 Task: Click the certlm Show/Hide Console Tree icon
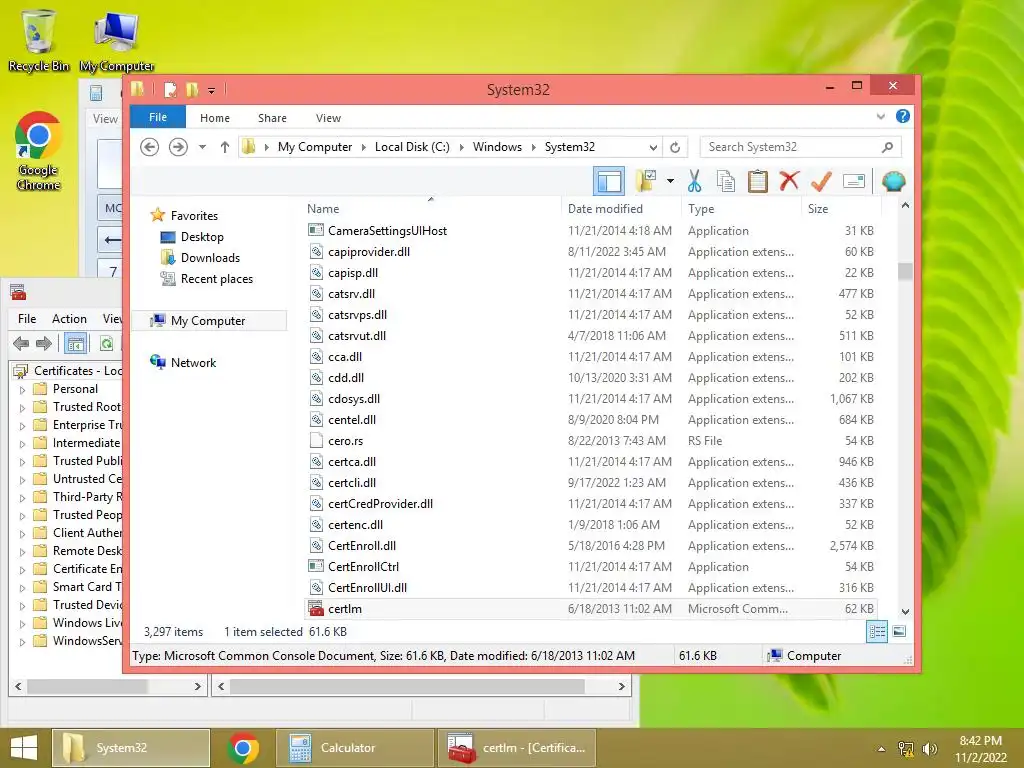point(76,343)
